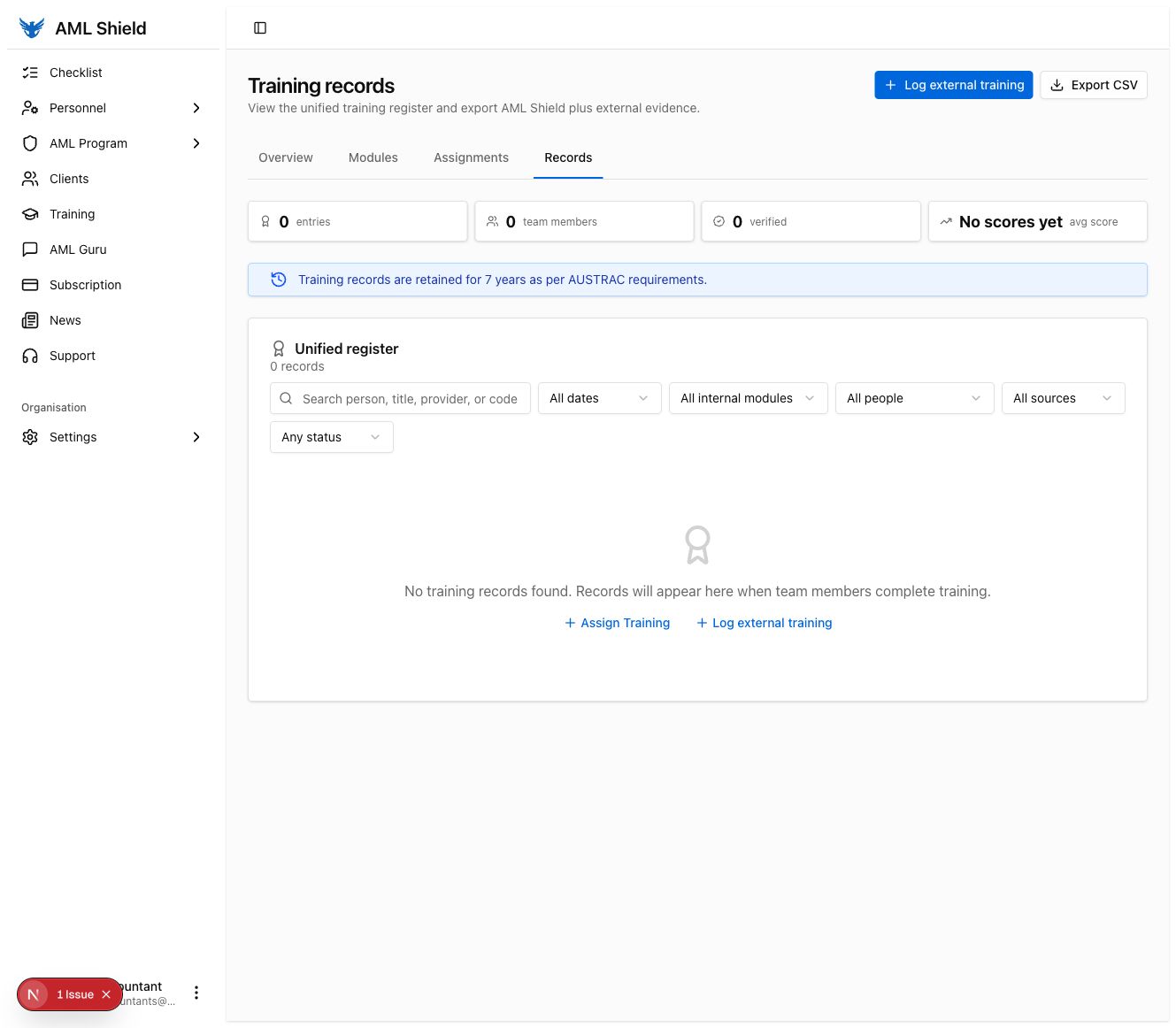Click the search magnifier icon

(x=286, y=398)
